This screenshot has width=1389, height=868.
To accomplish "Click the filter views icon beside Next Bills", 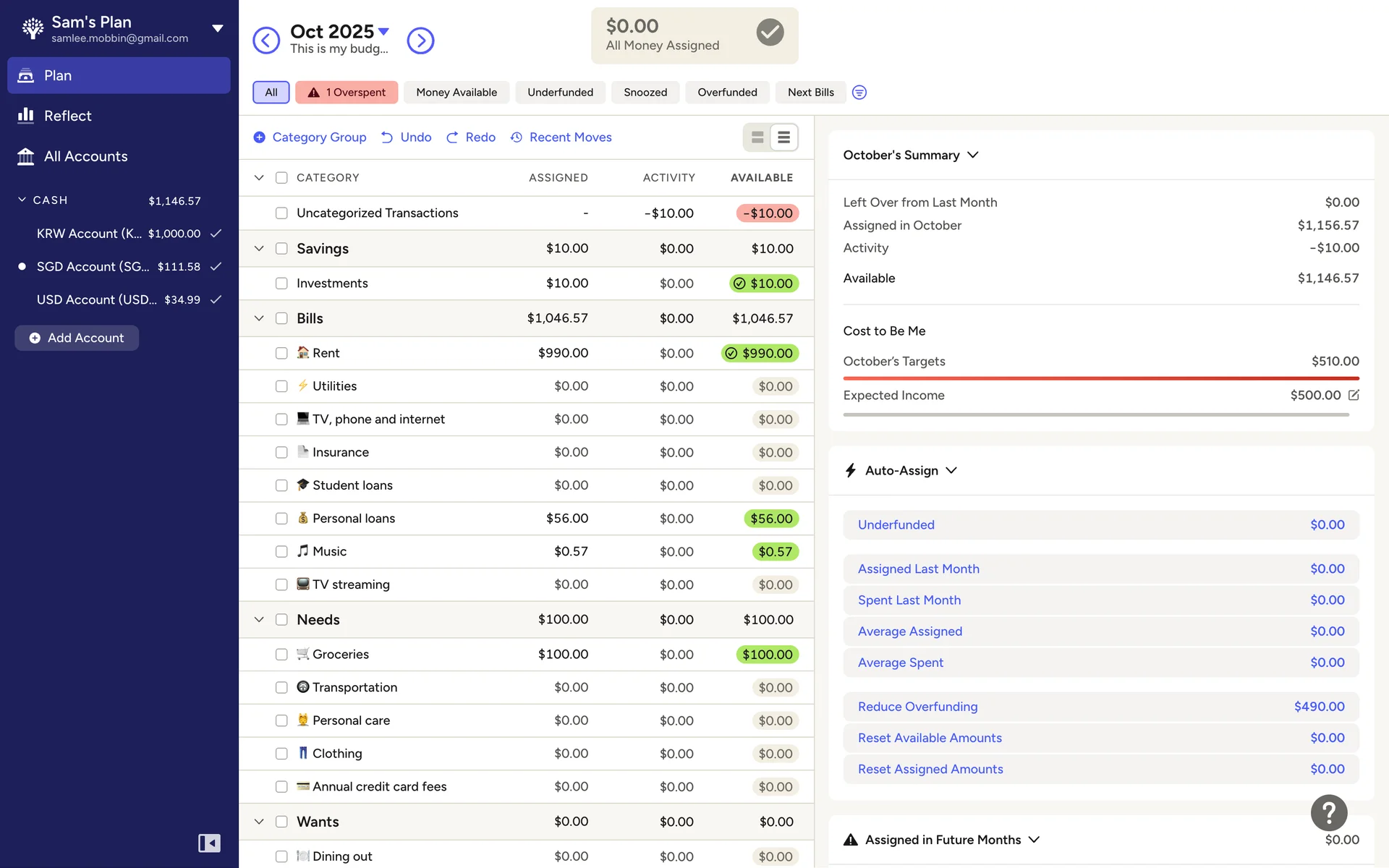I will click(859, 93).
